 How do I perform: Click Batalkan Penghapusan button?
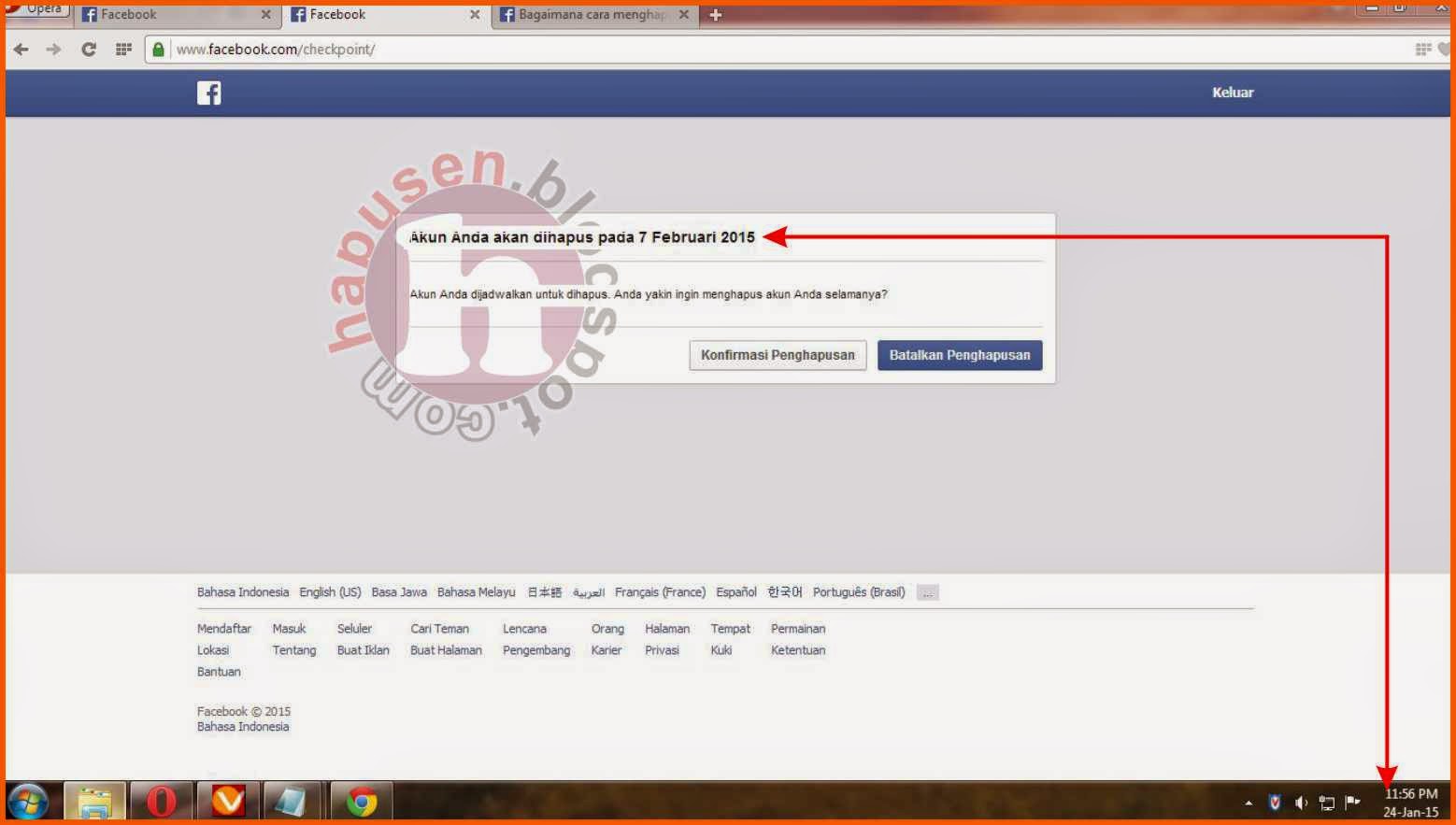pos(960,355)
